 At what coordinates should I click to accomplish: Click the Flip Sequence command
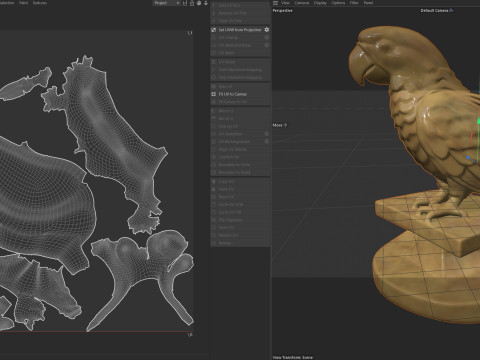click(x=240, y=220)
